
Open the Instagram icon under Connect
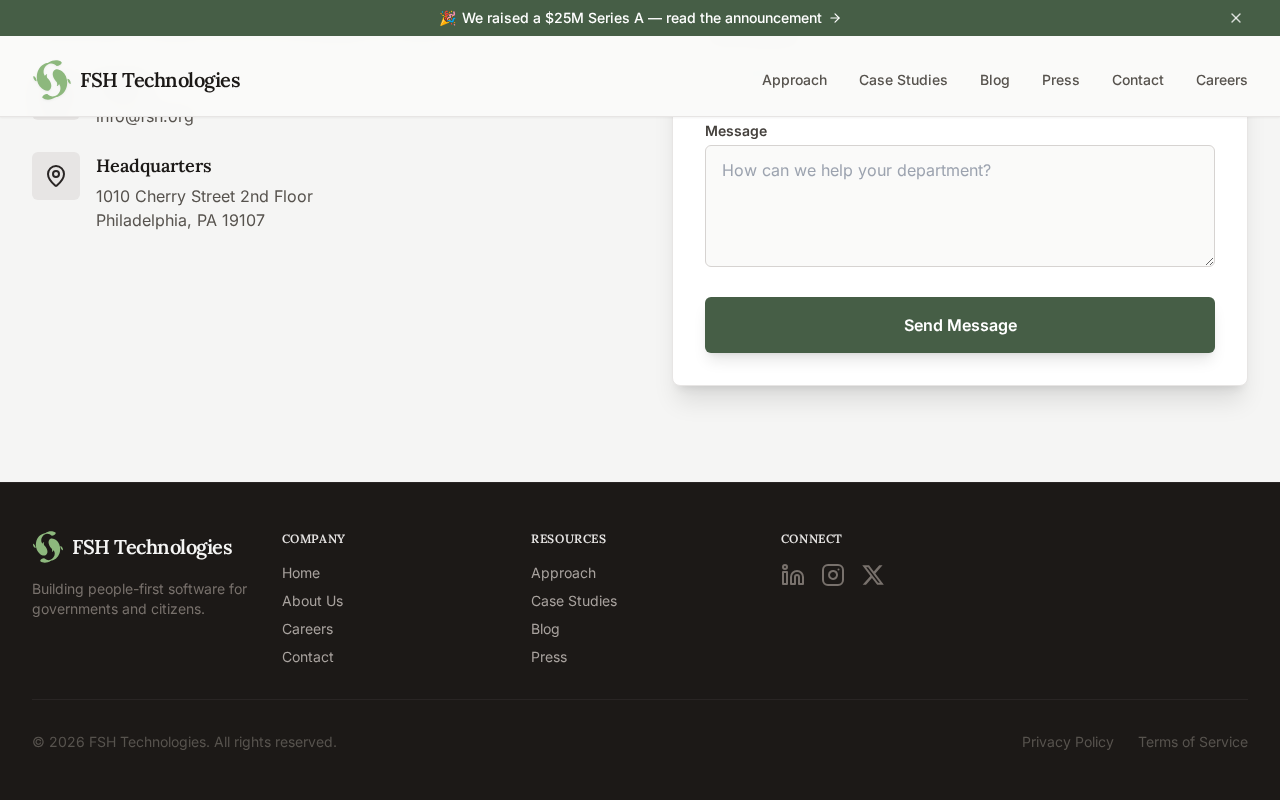coord(833,575)
